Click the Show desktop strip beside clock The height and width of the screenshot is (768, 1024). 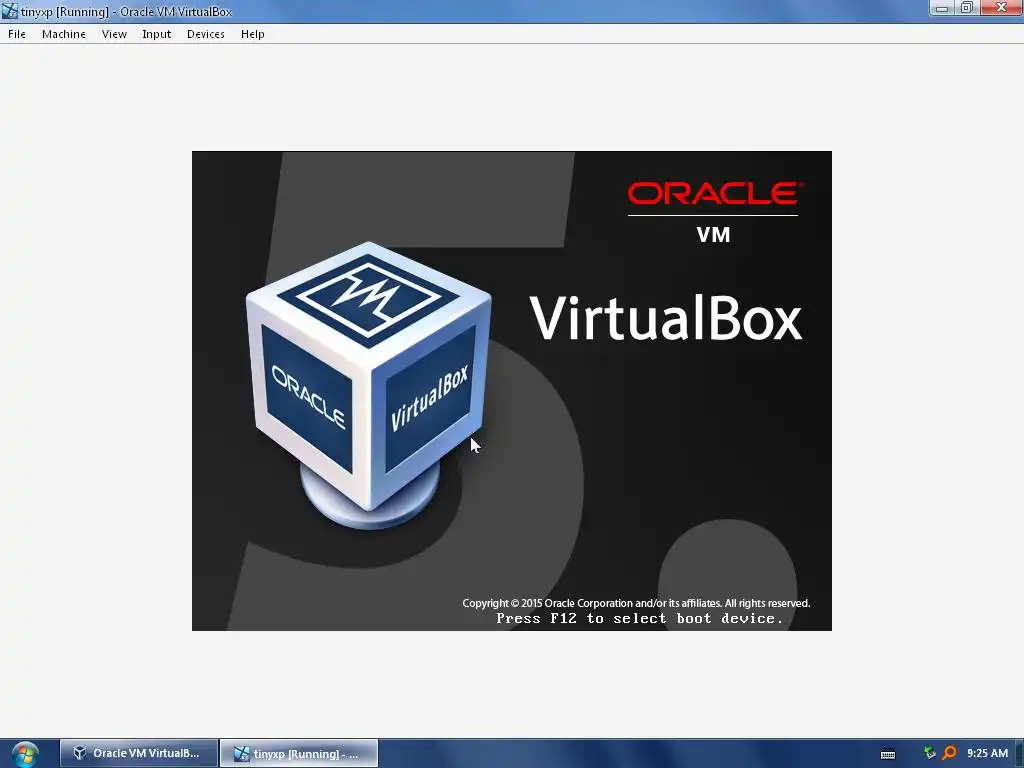1020,754
